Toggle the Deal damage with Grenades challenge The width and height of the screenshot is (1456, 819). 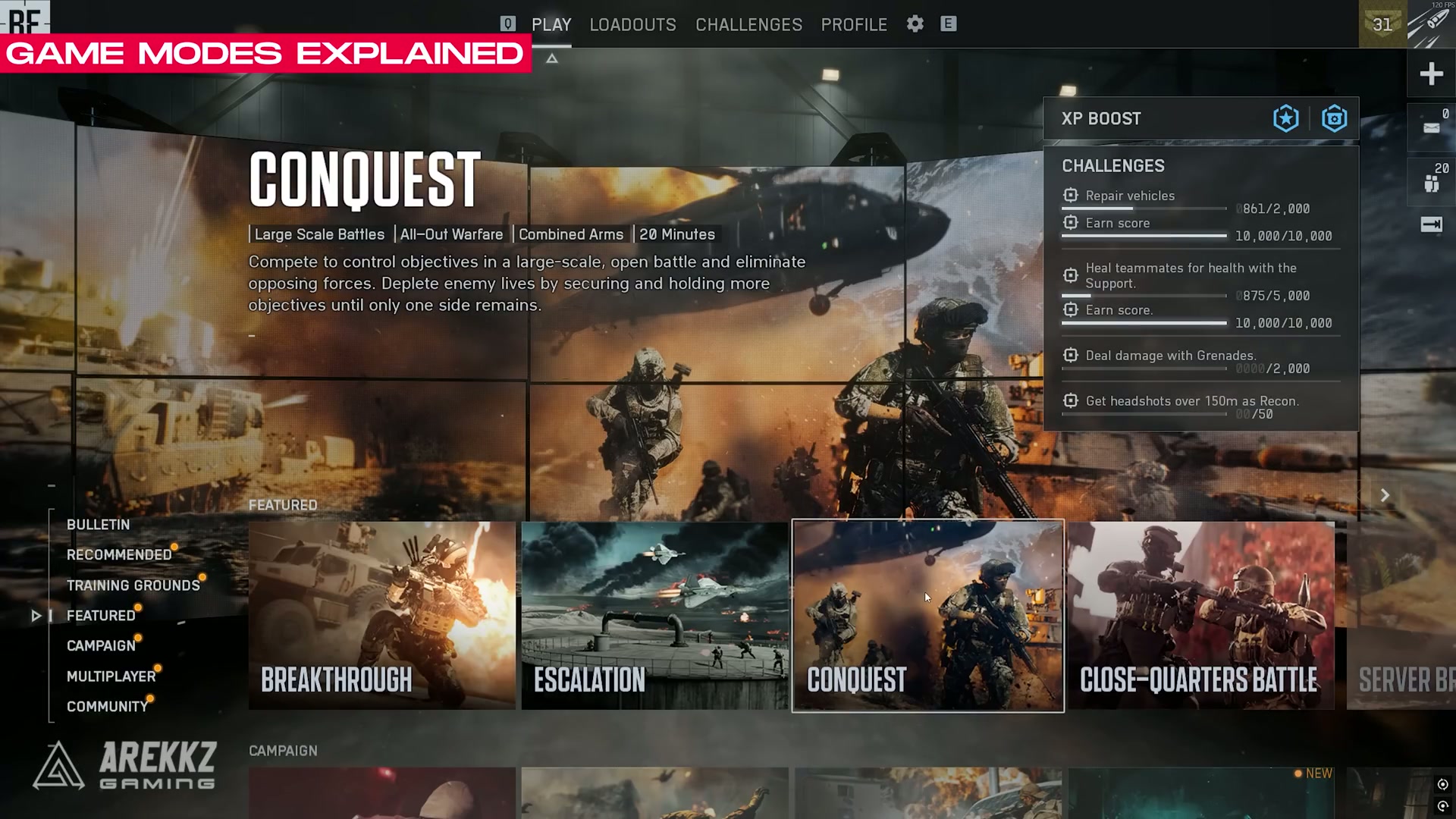(x=1071, y=355)
